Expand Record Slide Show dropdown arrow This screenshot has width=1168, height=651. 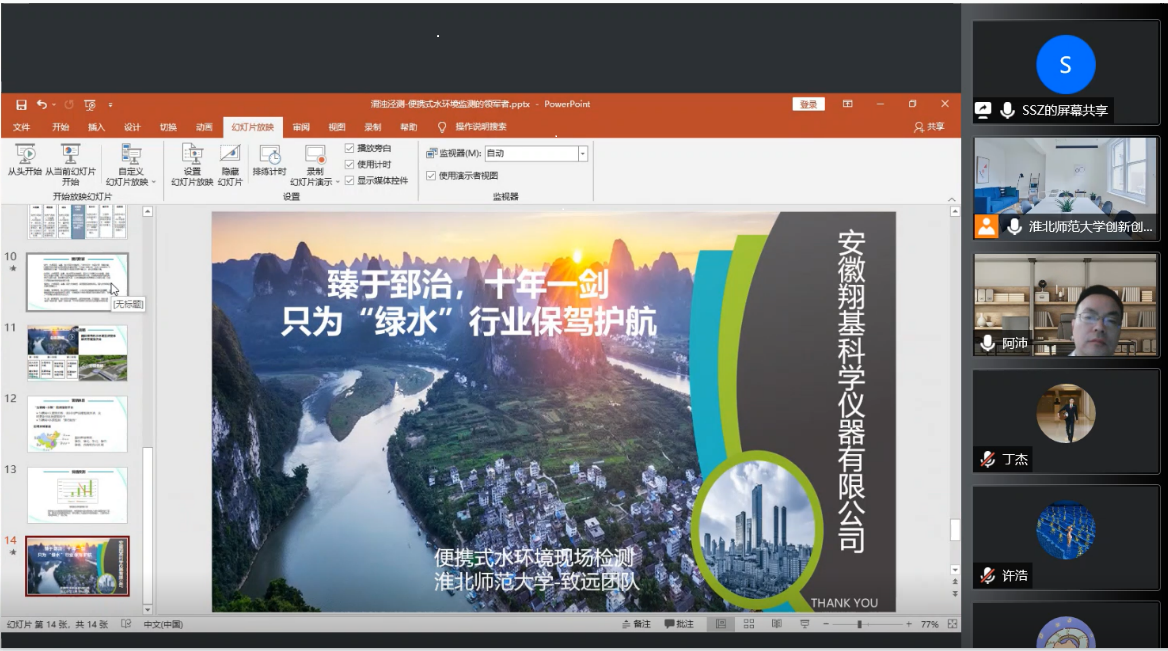pyautogui.click(x=337, y=182)
